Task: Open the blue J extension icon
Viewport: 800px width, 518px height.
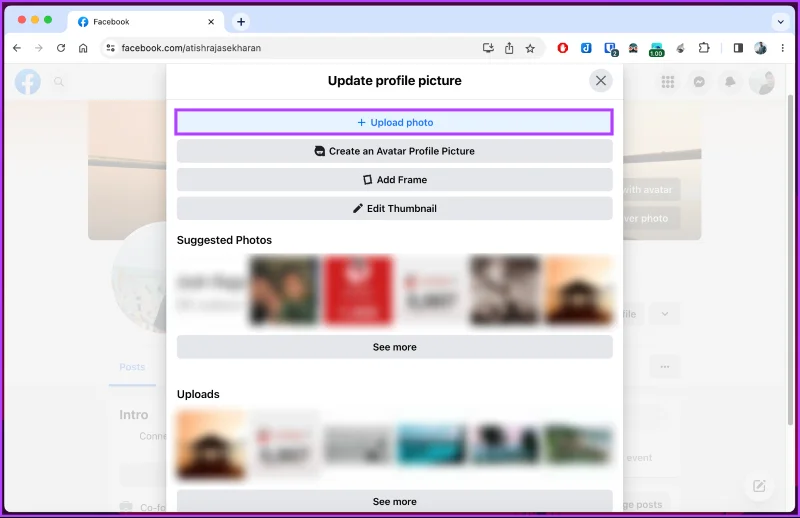Action: click(x=586, y=48)
